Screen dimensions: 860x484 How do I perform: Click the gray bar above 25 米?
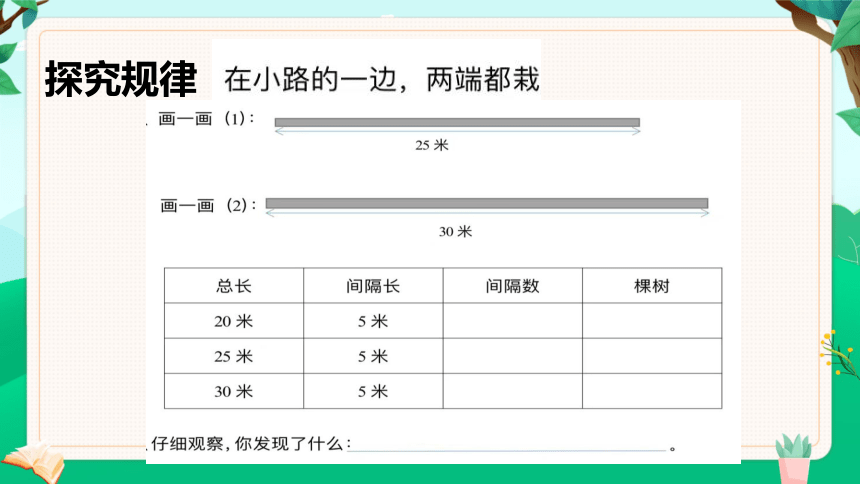click(457, 122)
